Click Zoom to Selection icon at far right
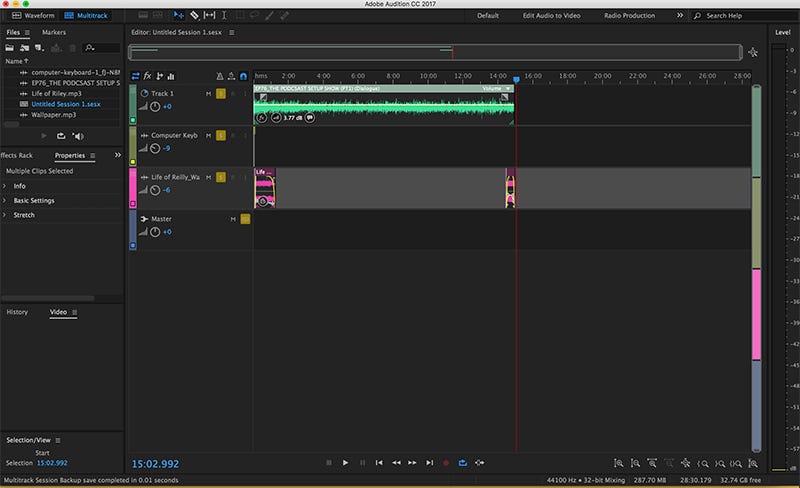This screenshot has width=800, height=488. click(x=753, y=463)
